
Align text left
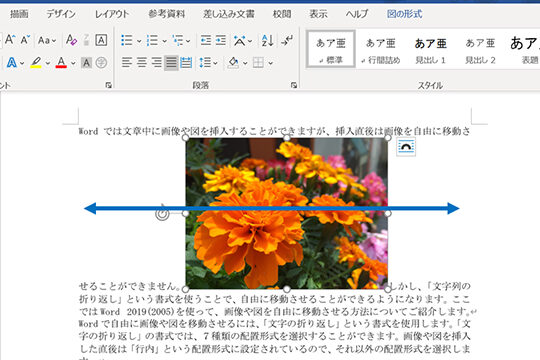point(127,63)
